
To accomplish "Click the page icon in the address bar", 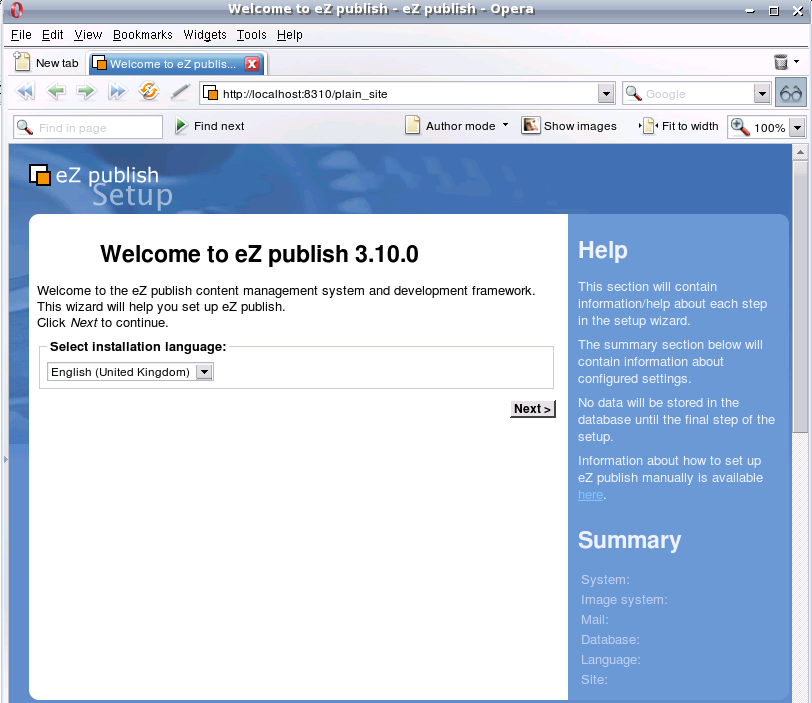I will 210,93.
